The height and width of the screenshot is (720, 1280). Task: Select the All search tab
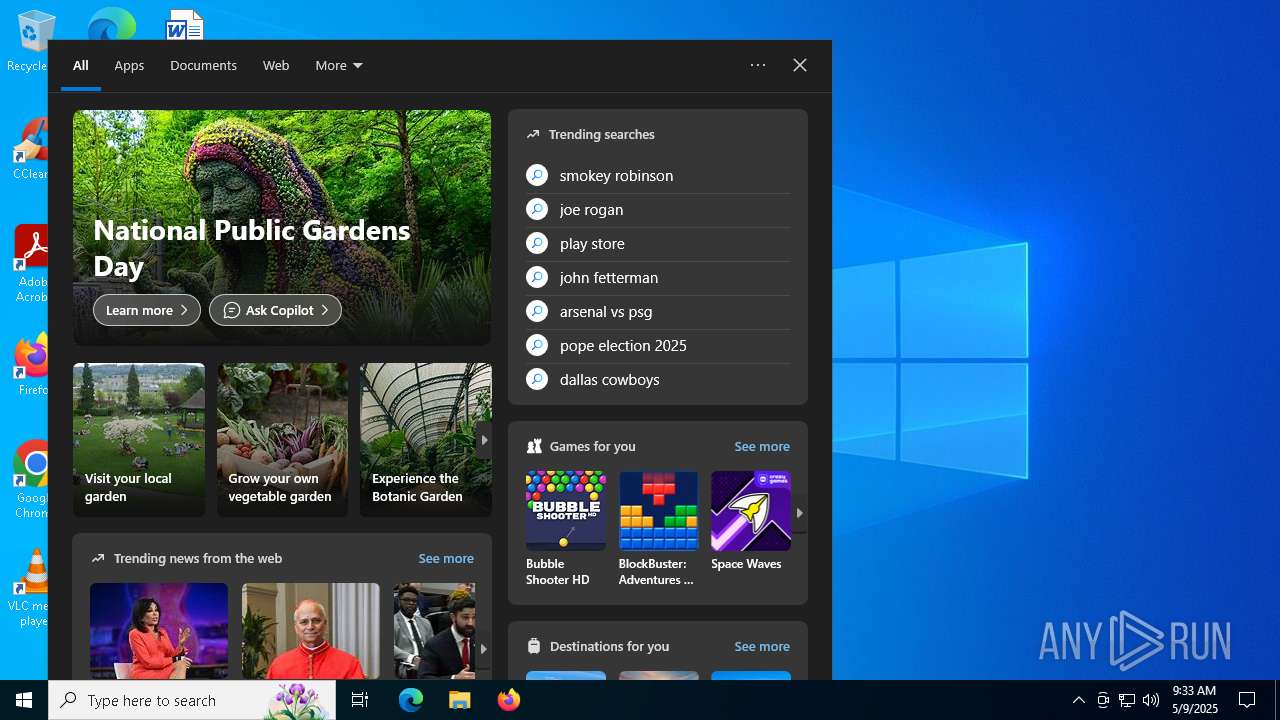pyautogui.click(x=81, y=65)
